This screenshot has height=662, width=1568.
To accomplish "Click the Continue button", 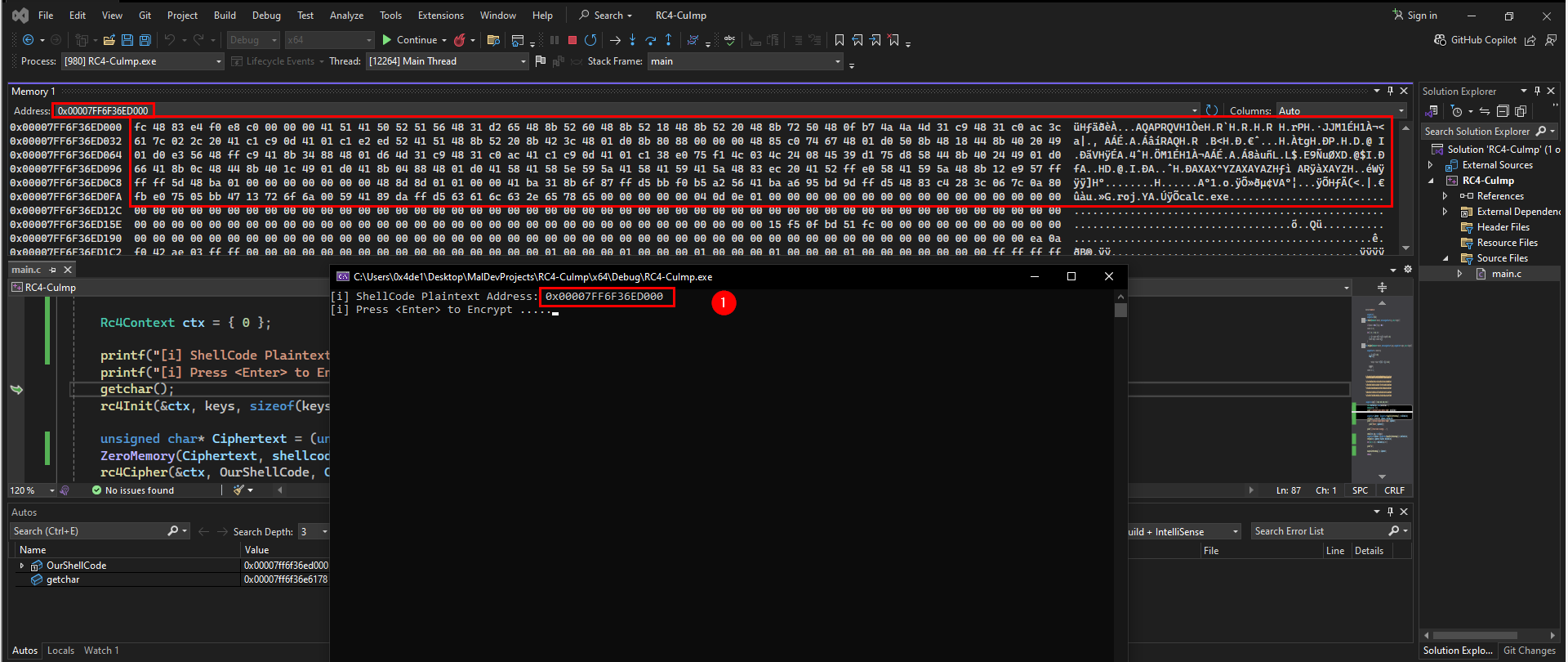I will point(415,39).
